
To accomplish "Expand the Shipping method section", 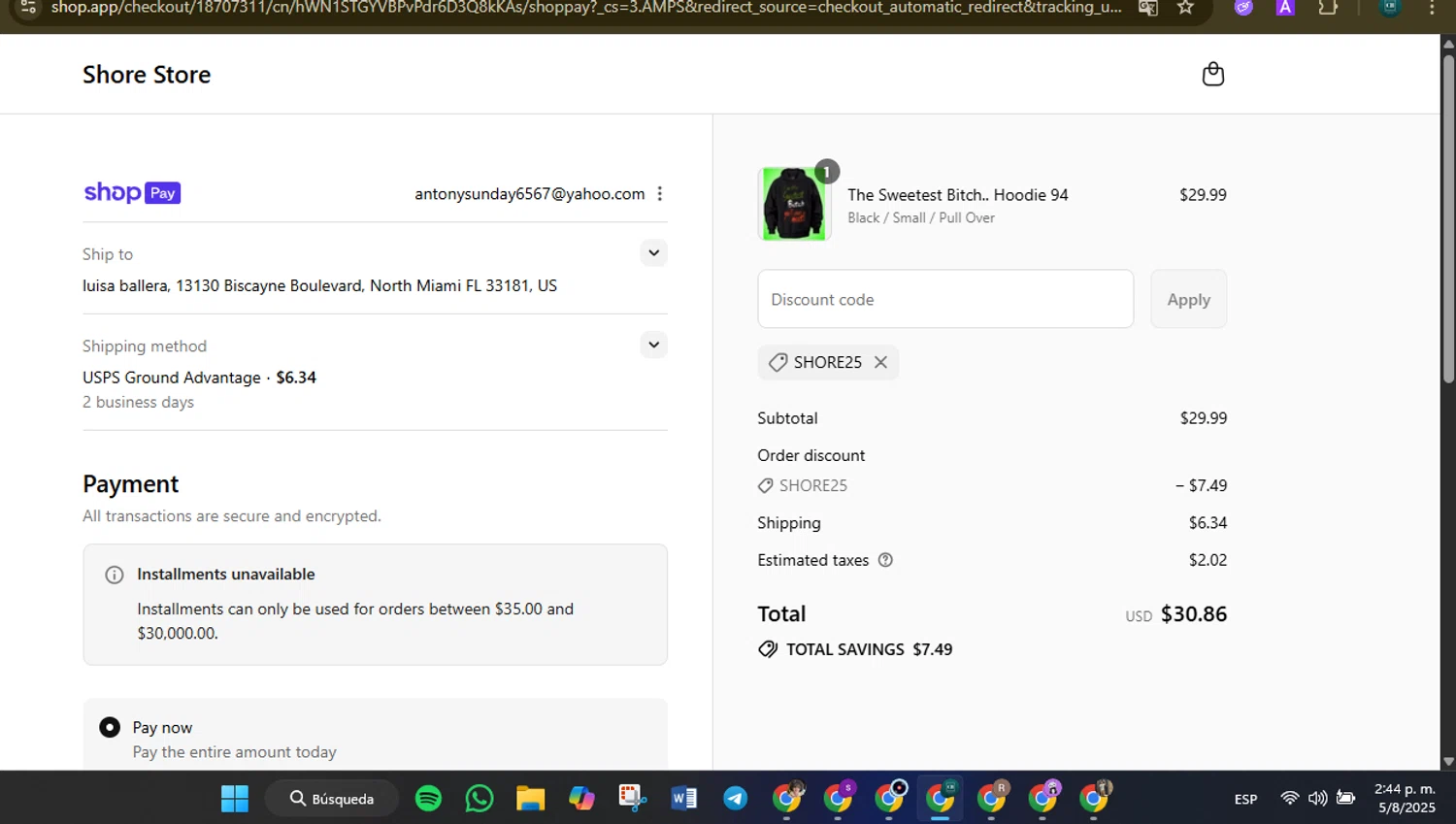I will [x=654, y=345].
